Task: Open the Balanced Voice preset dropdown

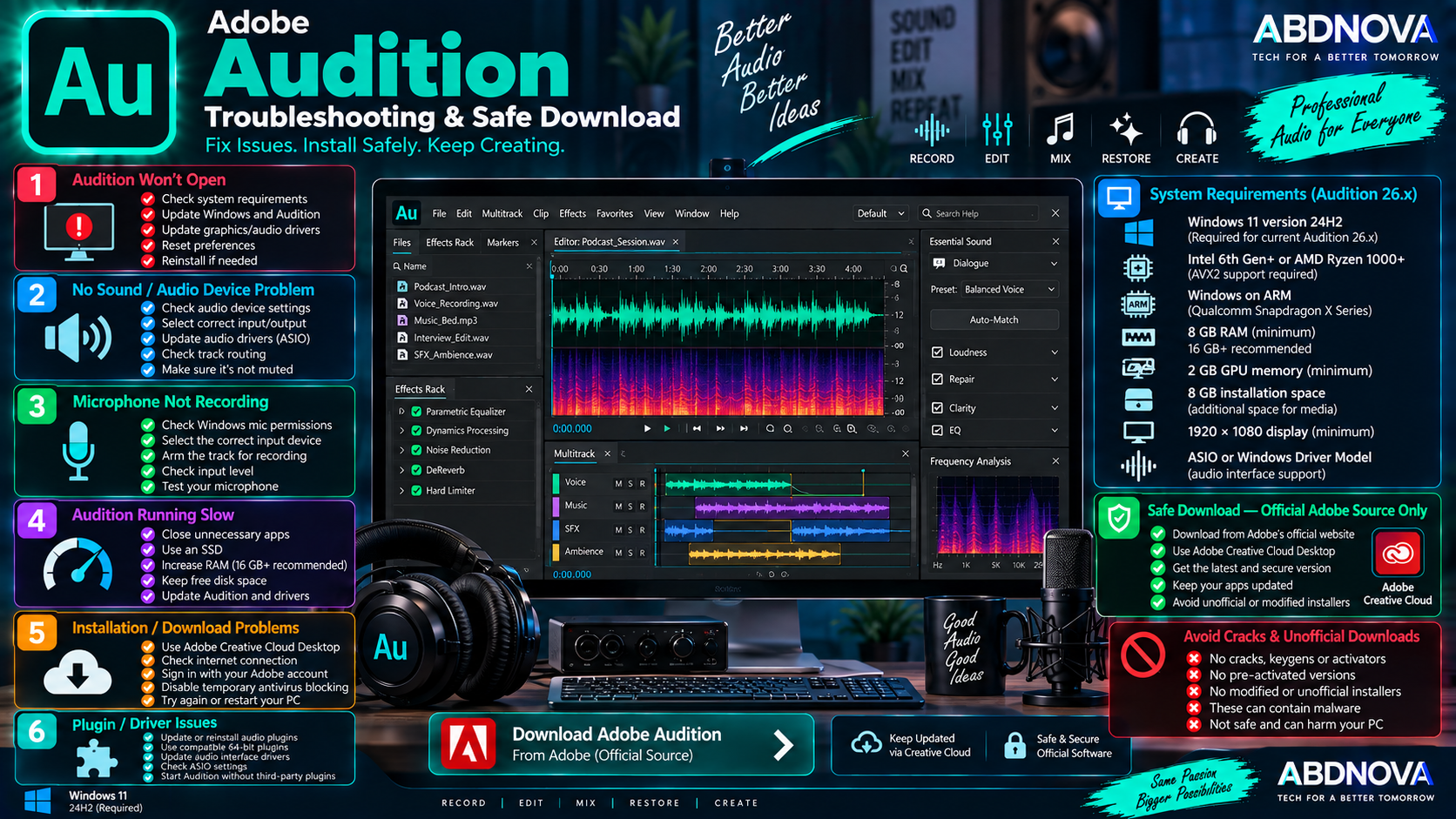Action: (1009, 289)
